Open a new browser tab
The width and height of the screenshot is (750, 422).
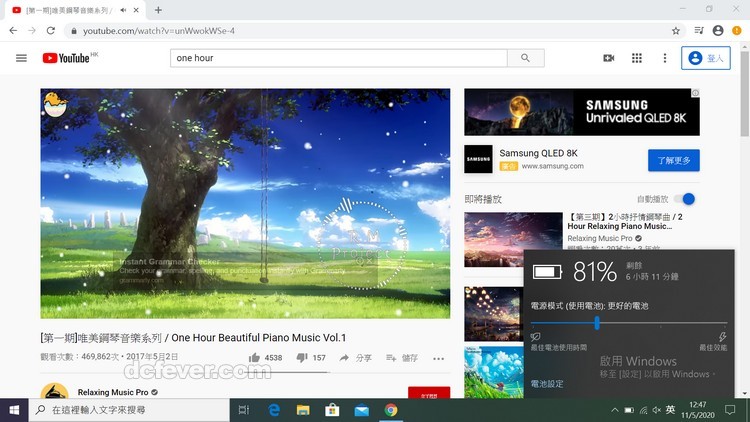coord(158,10)
